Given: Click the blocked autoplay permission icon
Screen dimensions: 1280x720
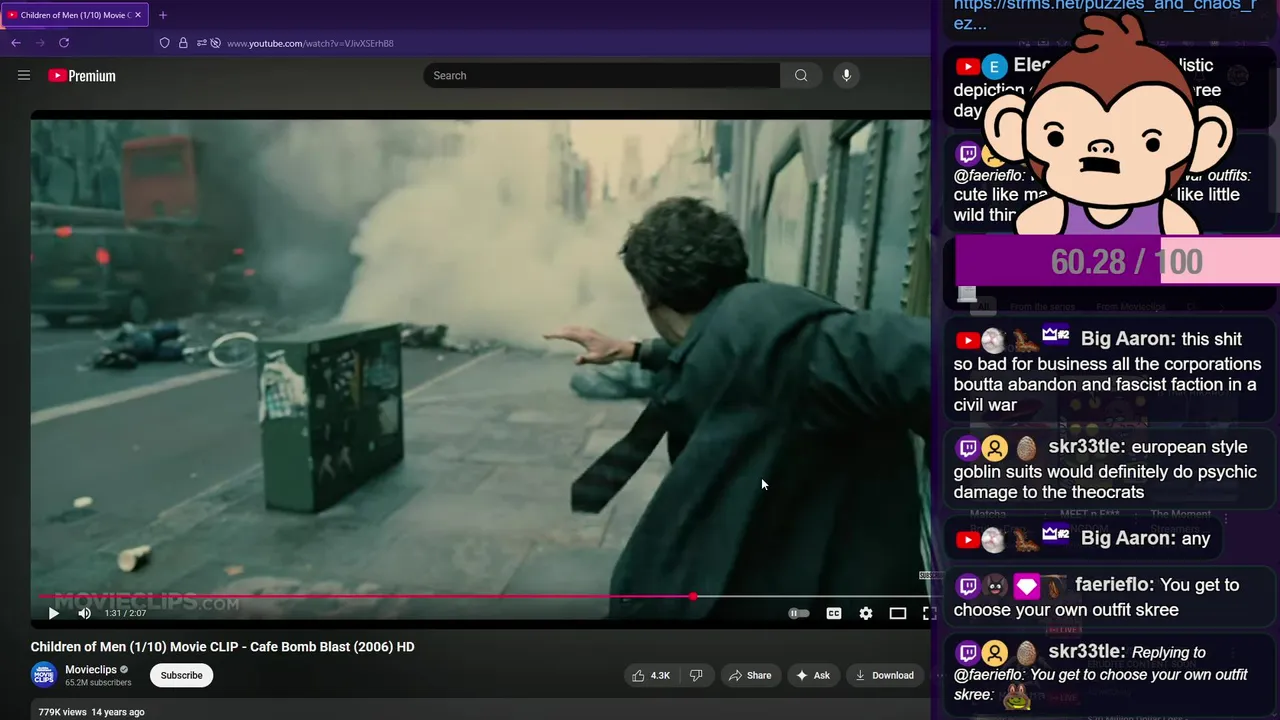Looking at the screenshot, I should 215,43.
